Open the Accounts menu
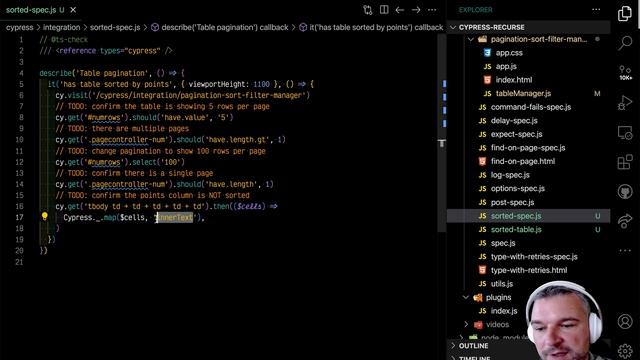Screen dimensions: 640x360 [625, 322]
